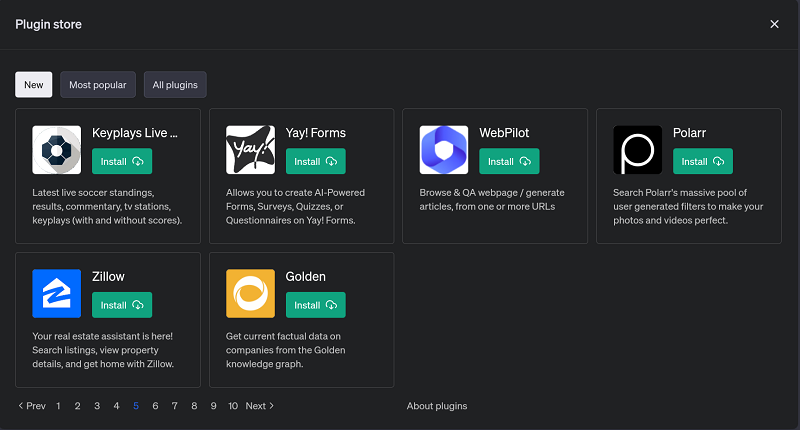Install the Polarr plugin

point(703,161)
